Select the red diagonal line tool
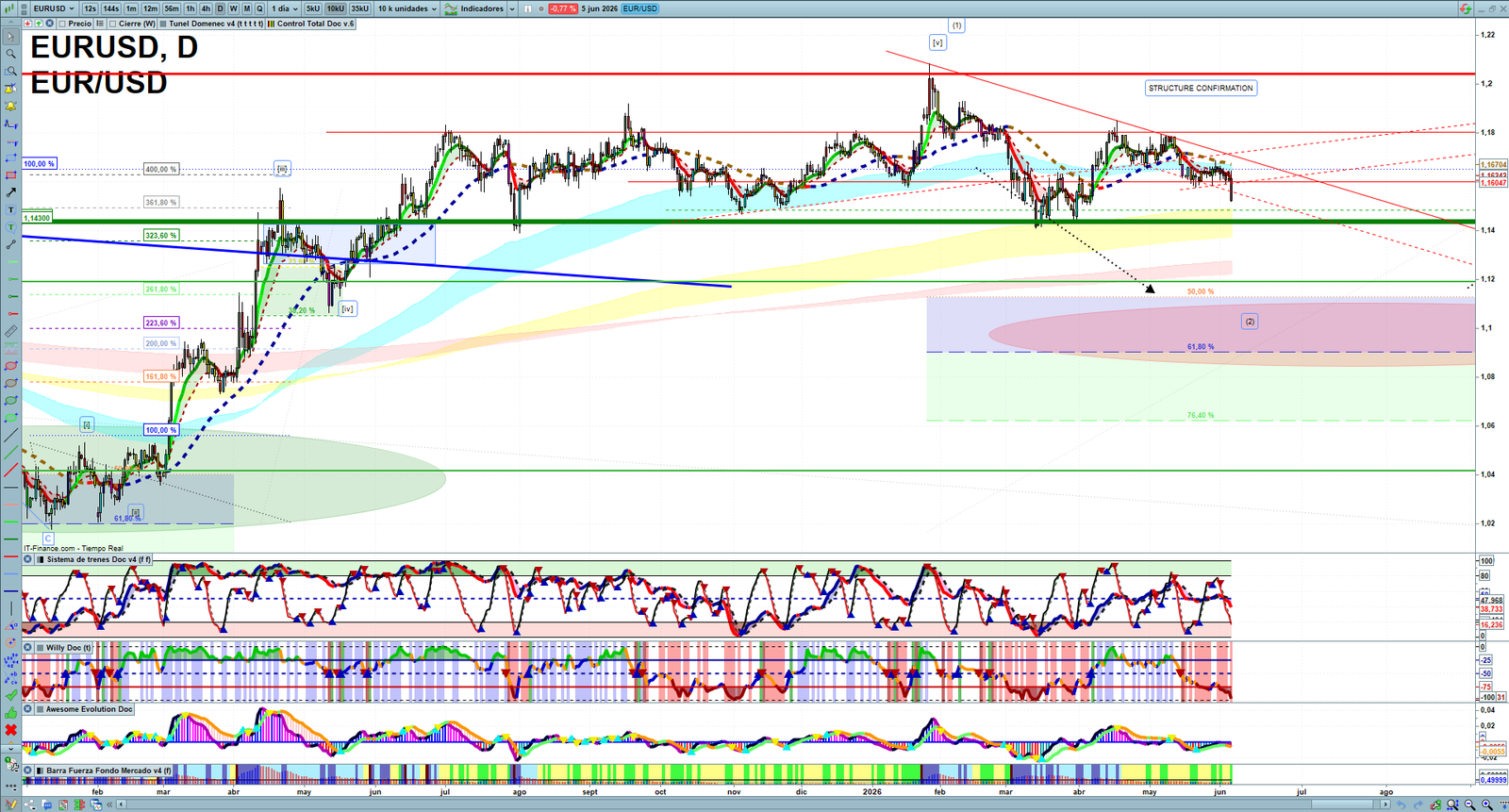The image size is (1509, 812). coord(10,470)
